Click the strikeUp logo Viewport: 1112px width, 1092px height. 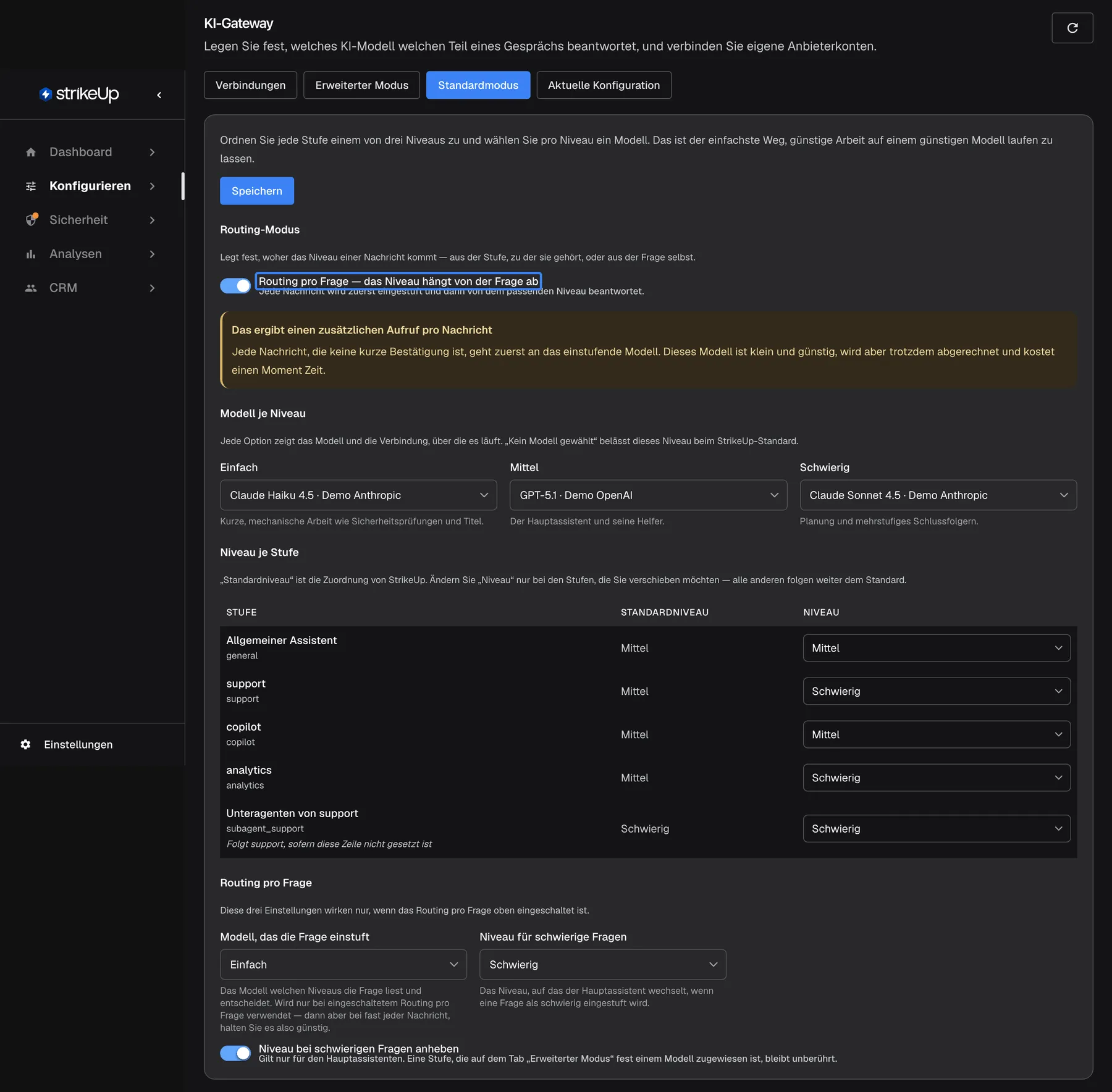coord(79,94)
